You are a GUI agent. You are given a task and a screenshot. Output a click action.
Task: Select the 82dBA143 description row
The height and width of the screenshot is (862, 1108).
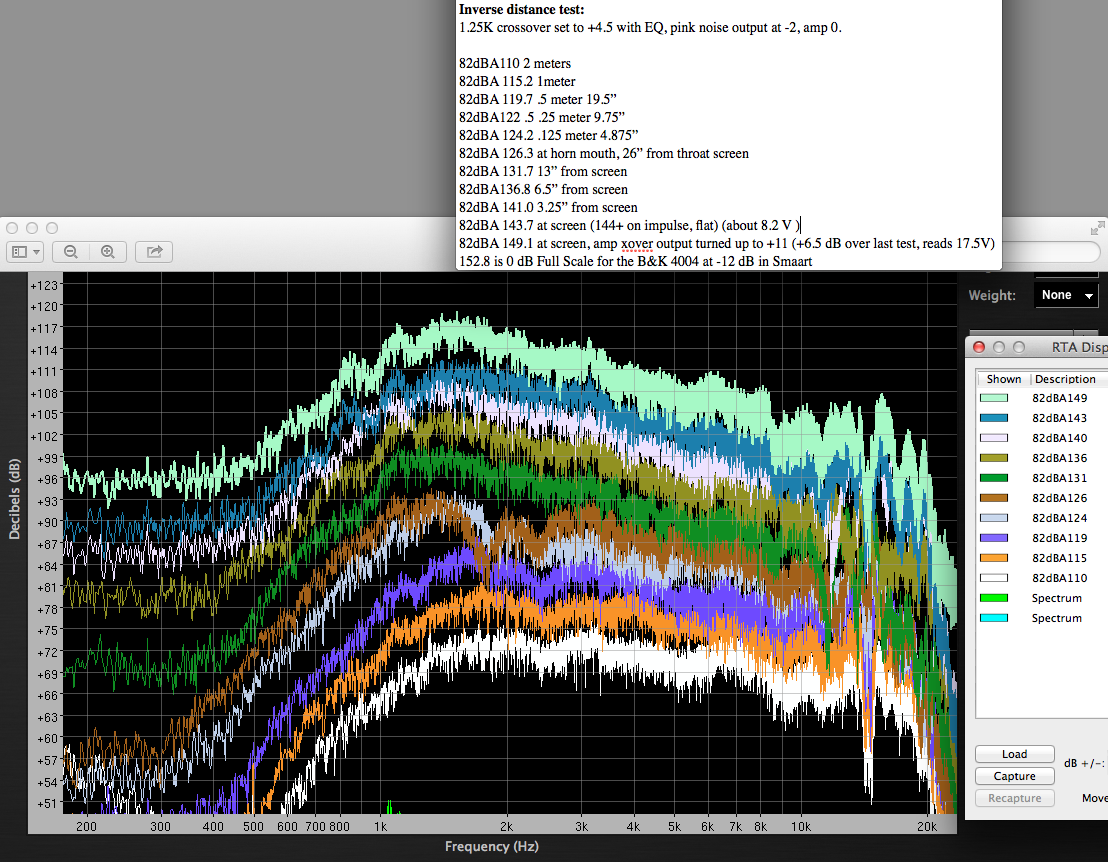tap(1059, 418)
